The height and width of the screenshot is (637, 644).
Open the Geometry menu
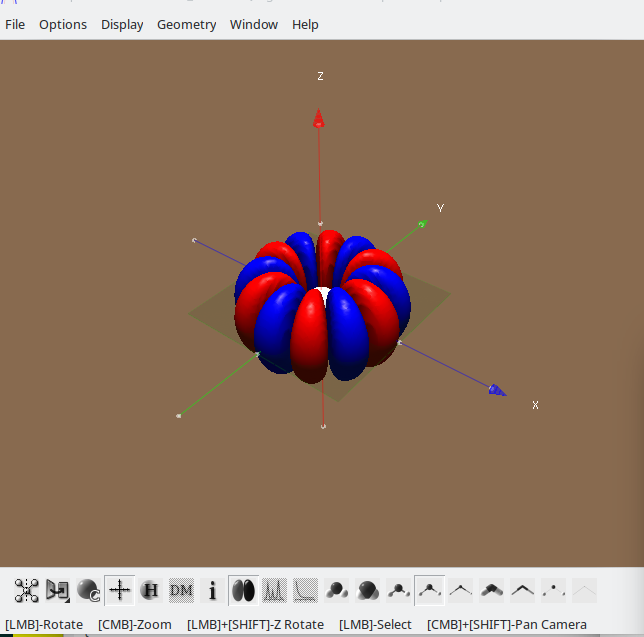pyautogui.click(x=186, y=24)
